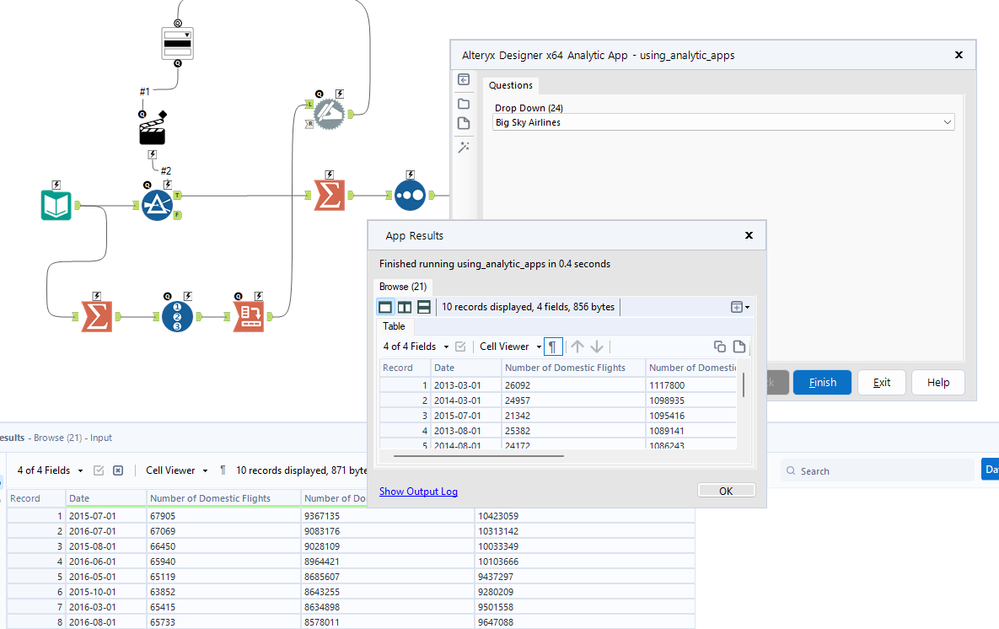The width and height of the screenshot is (999, 629).
Task: Select the gray Dynamic Rename tool
Action: (329, 114)
